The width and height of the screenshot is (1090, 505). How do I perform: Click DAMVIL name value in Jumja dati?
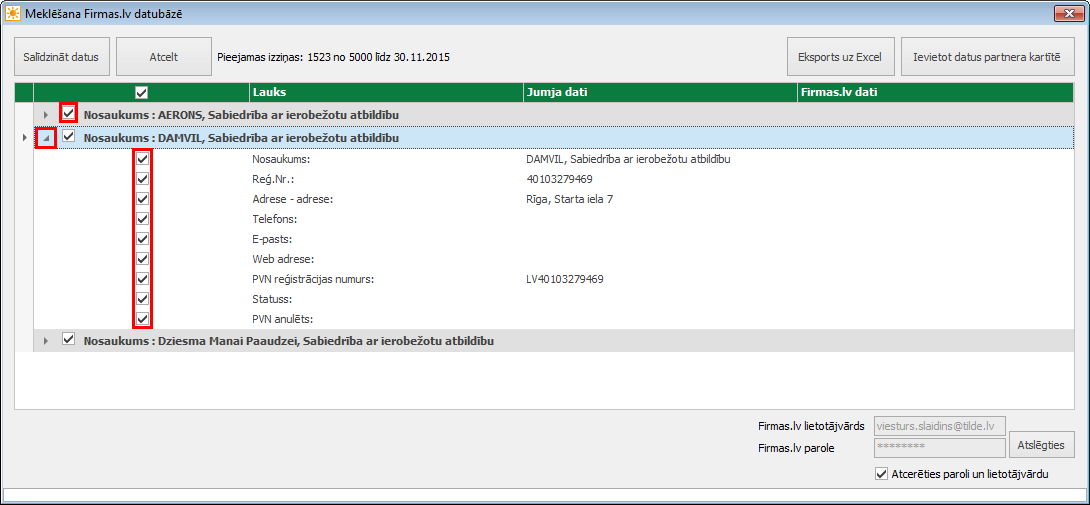[628, 159]
